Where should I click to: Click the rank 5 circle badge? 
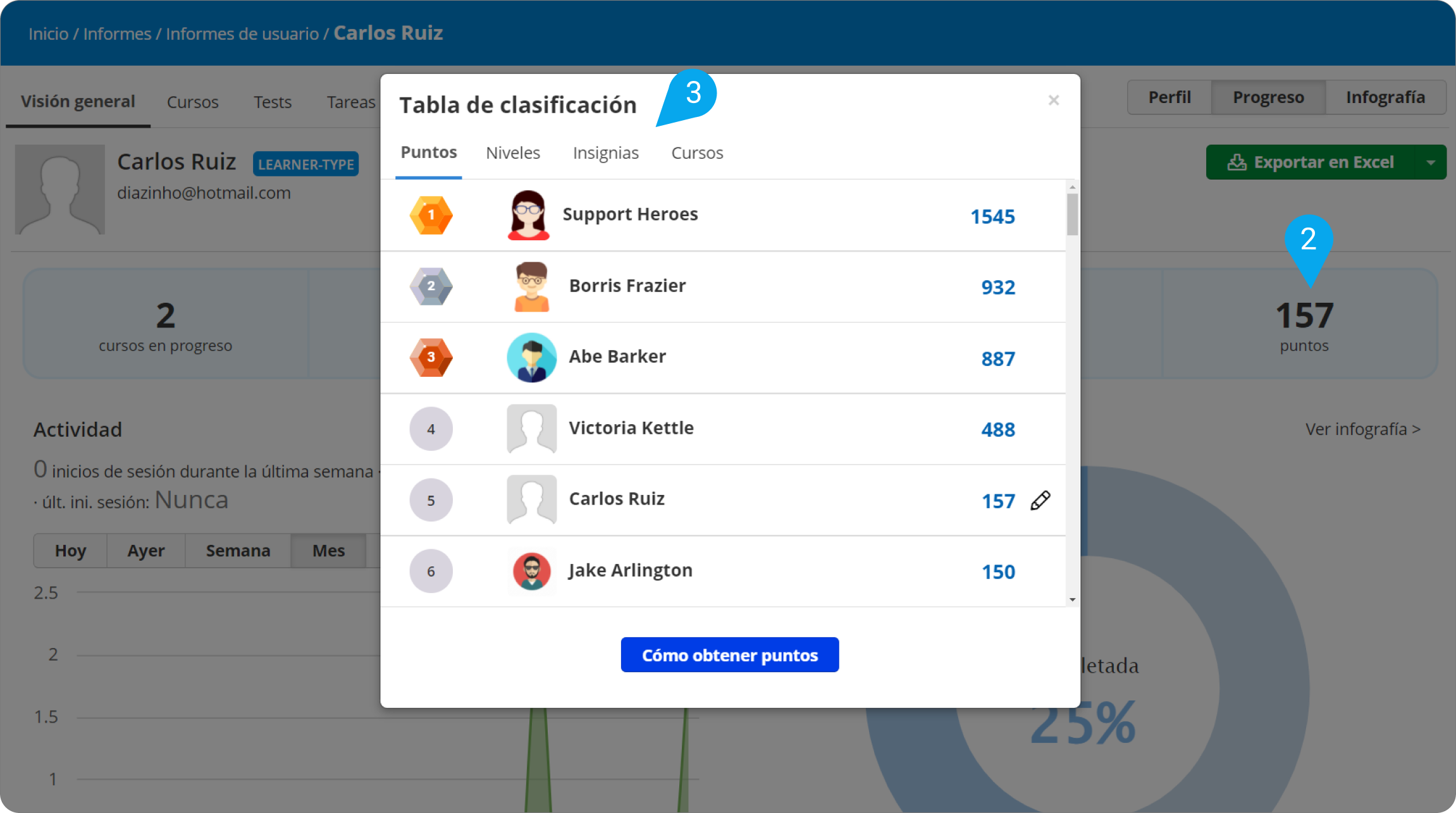pos(431,500)
